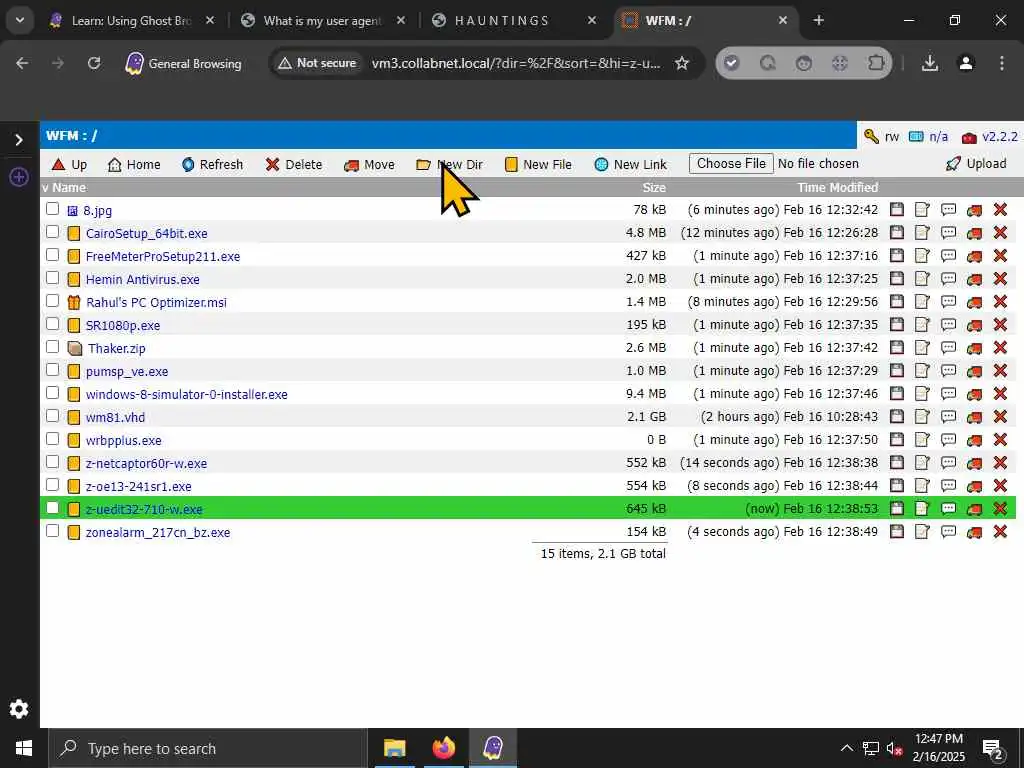The width and height of the screenshot is (1024, 768).
Task: Click the red truck move icon for Hemin Antivirus.exe
Action: point(974,279)
